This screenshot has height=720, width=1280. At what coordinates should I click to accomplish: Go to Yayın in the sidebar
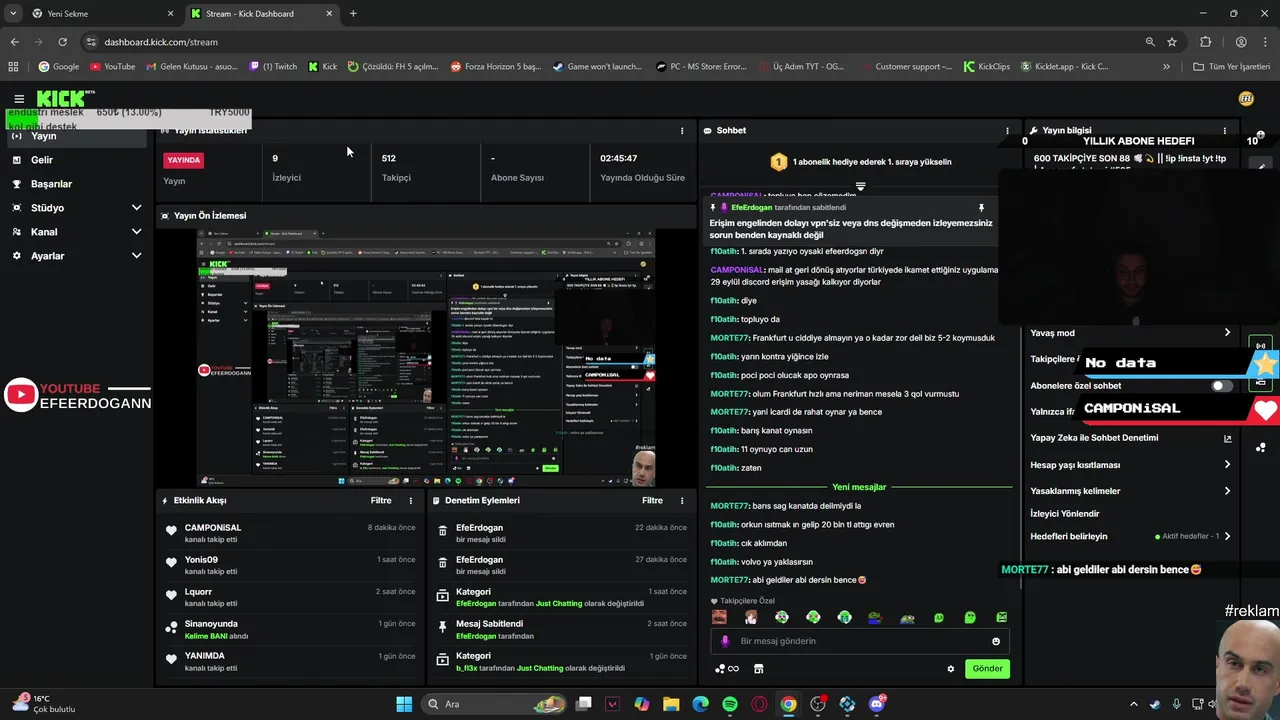click(78, 136)
